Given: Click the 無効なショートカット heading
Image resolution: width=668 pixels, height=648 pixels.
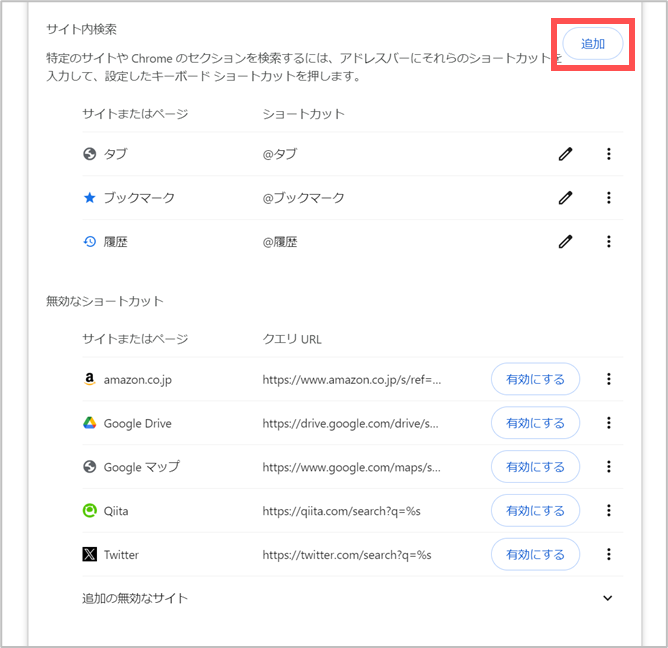Looking at the screenshot, I should (104, 301).
